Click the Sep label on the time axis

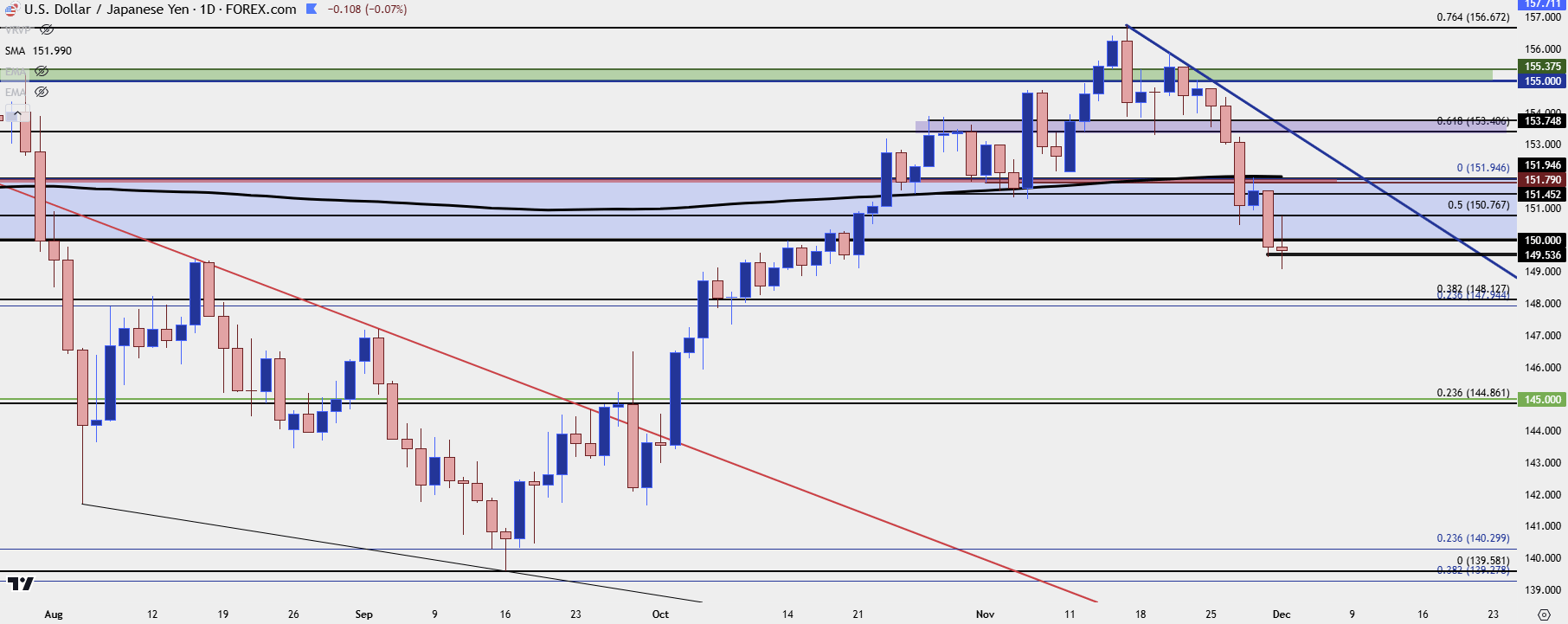point(363,614)
